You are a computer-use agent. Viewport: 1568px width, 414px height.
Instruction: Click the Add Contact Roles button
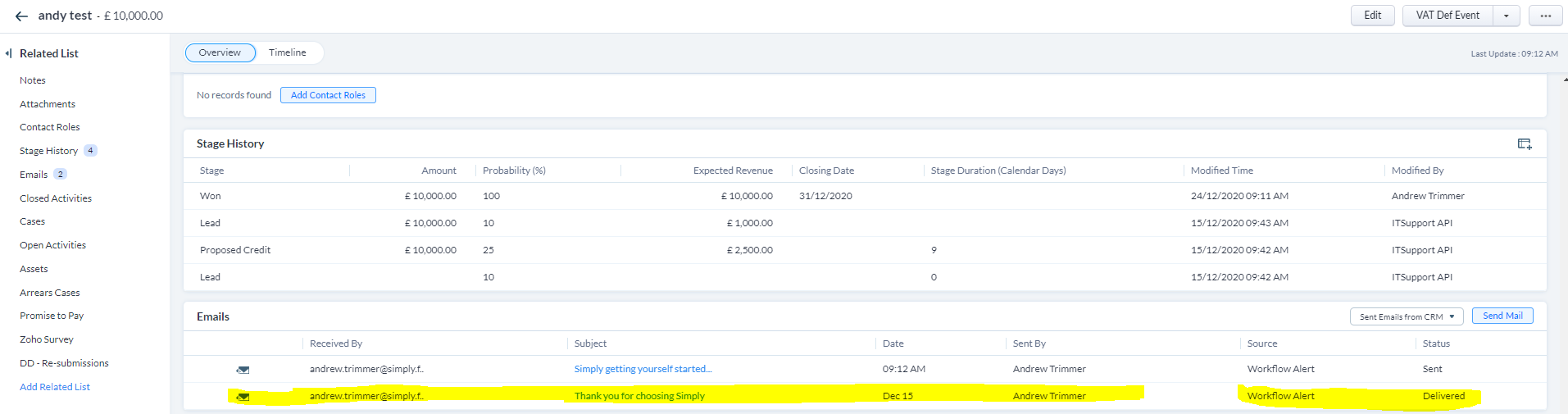[x=328, y=95]
